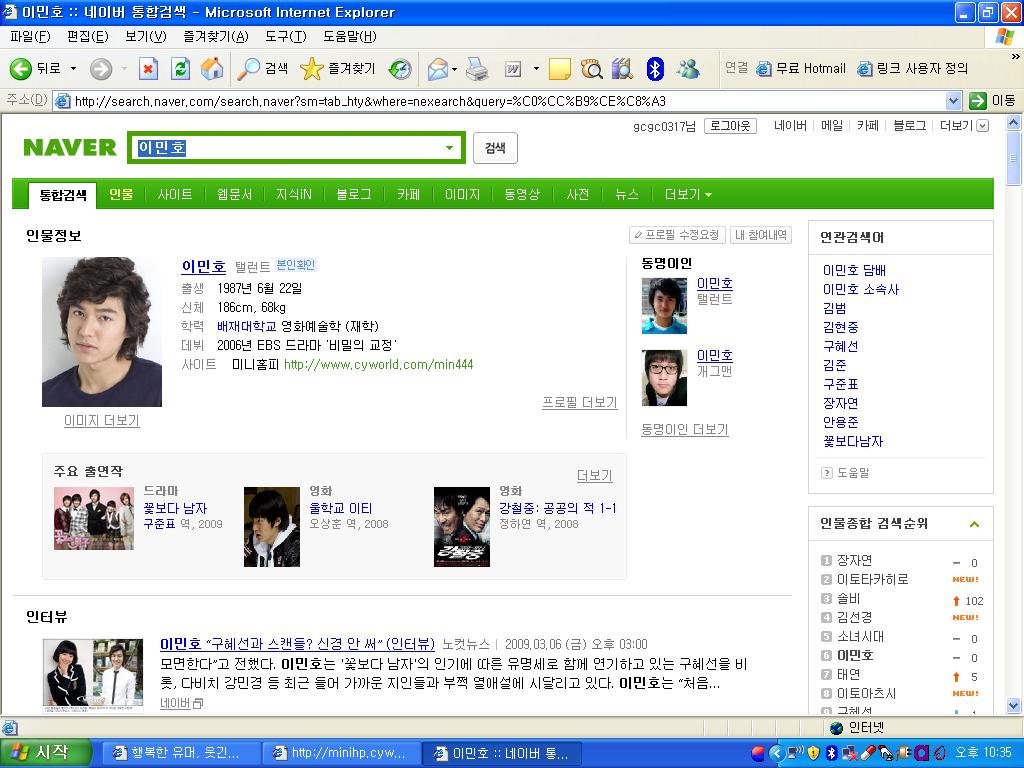Image resolution: width=1024 pixels, height=768 pixels.
Task: Go to the Home page icon
Action: (212, 68)
